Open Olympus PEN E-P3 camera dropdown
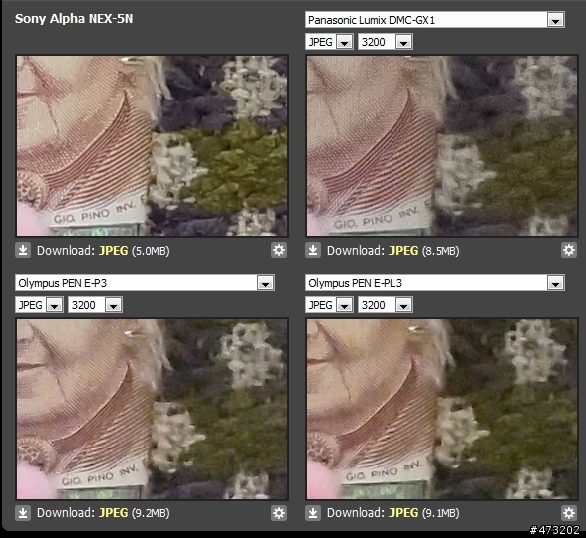The image size is (586, 538). (145, 283)
